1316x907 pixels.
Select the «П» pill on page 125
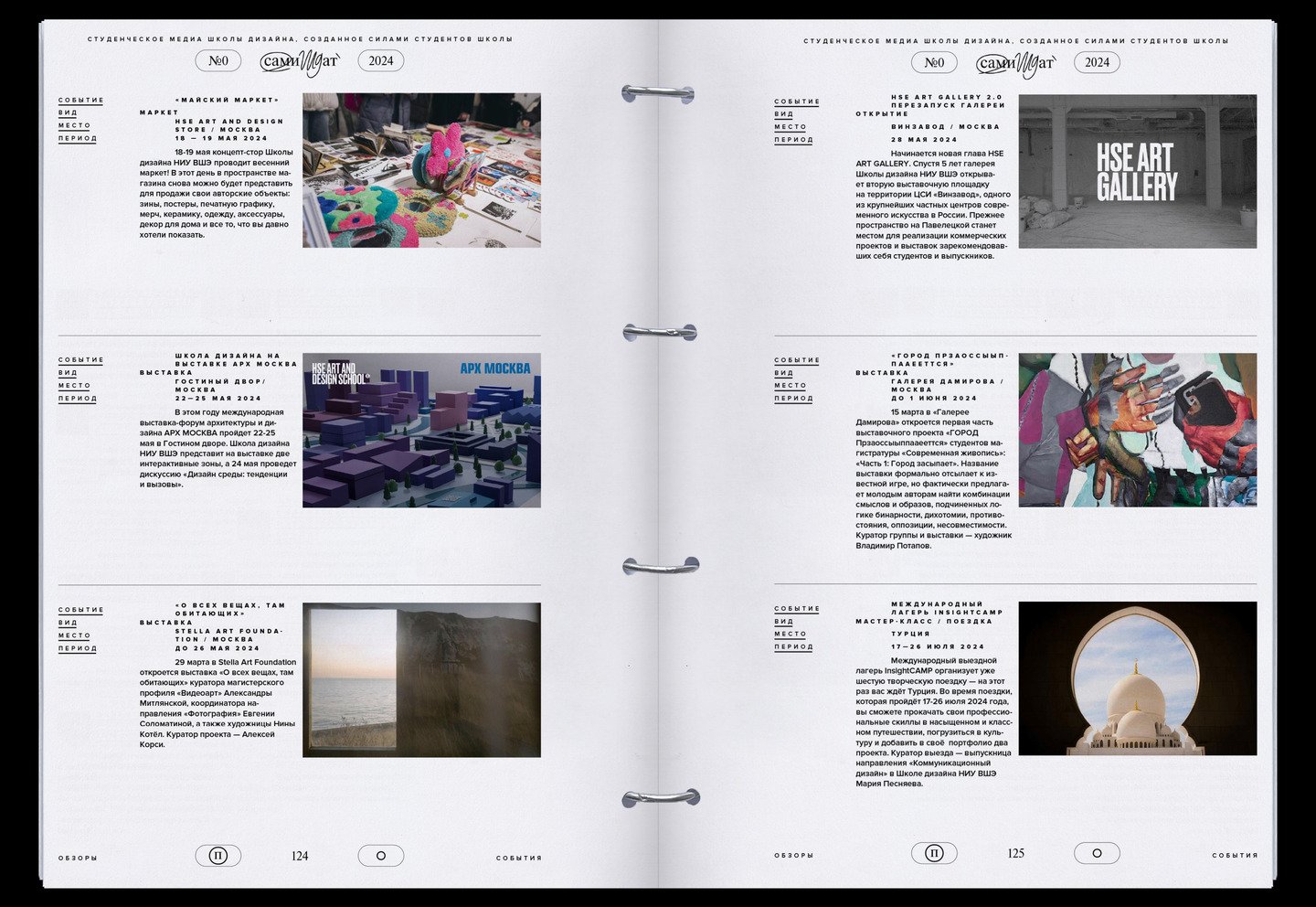(934, 853)
